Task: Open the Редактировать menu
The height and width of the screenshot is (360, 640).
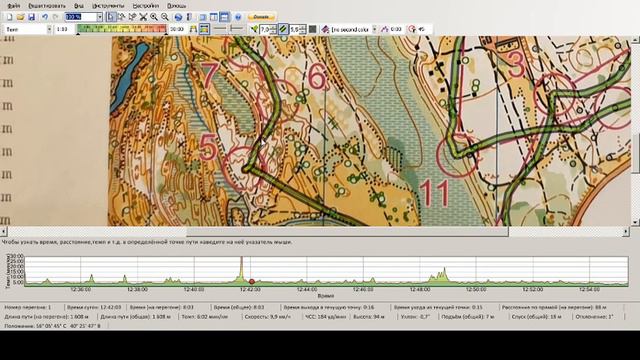Action: tap(47, 6)
